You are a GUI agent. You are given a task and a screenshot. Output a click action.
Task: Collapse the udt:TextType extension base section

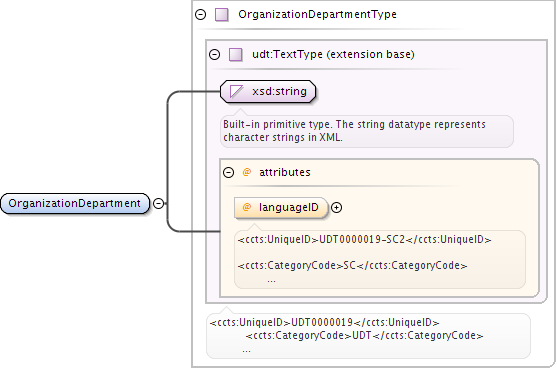click(x=215, y=54)
